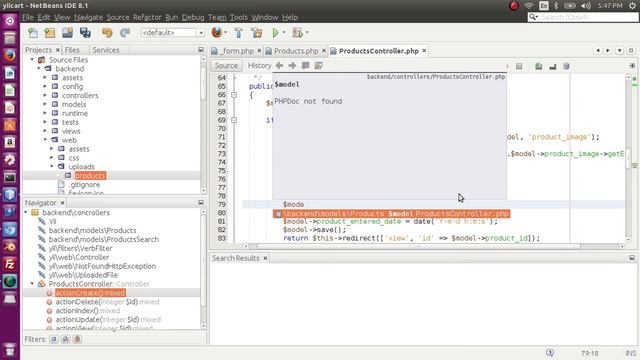This screenshot has height=360, width=640.
Task: Click first Navigator filter icon
Action: 53,339
